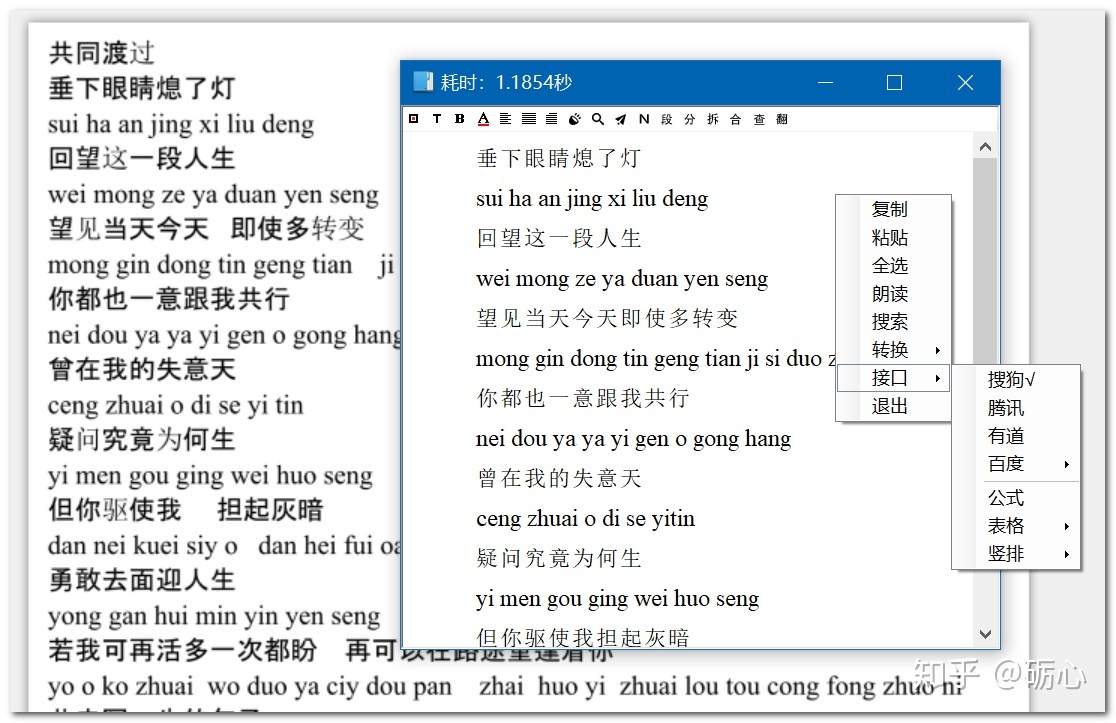Click the window app icon in title bar
Screen dimensions: 1116x723
click(423, 82)
